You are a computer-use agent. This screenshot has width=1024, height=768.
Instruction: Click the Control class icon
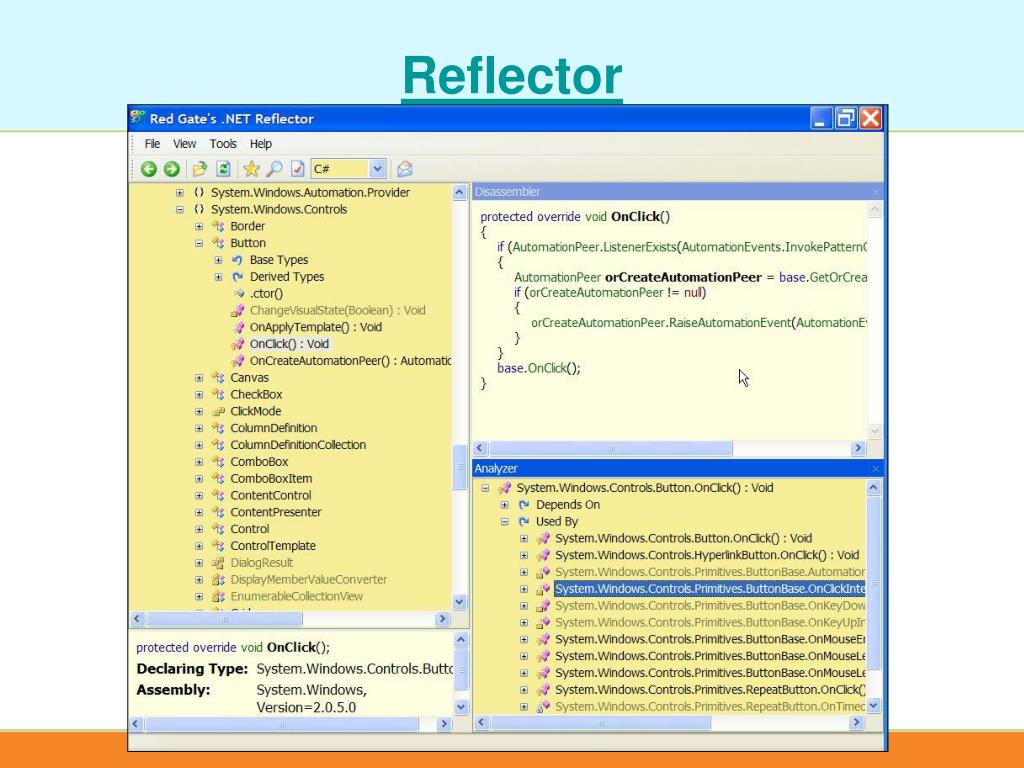coord(218,529)
